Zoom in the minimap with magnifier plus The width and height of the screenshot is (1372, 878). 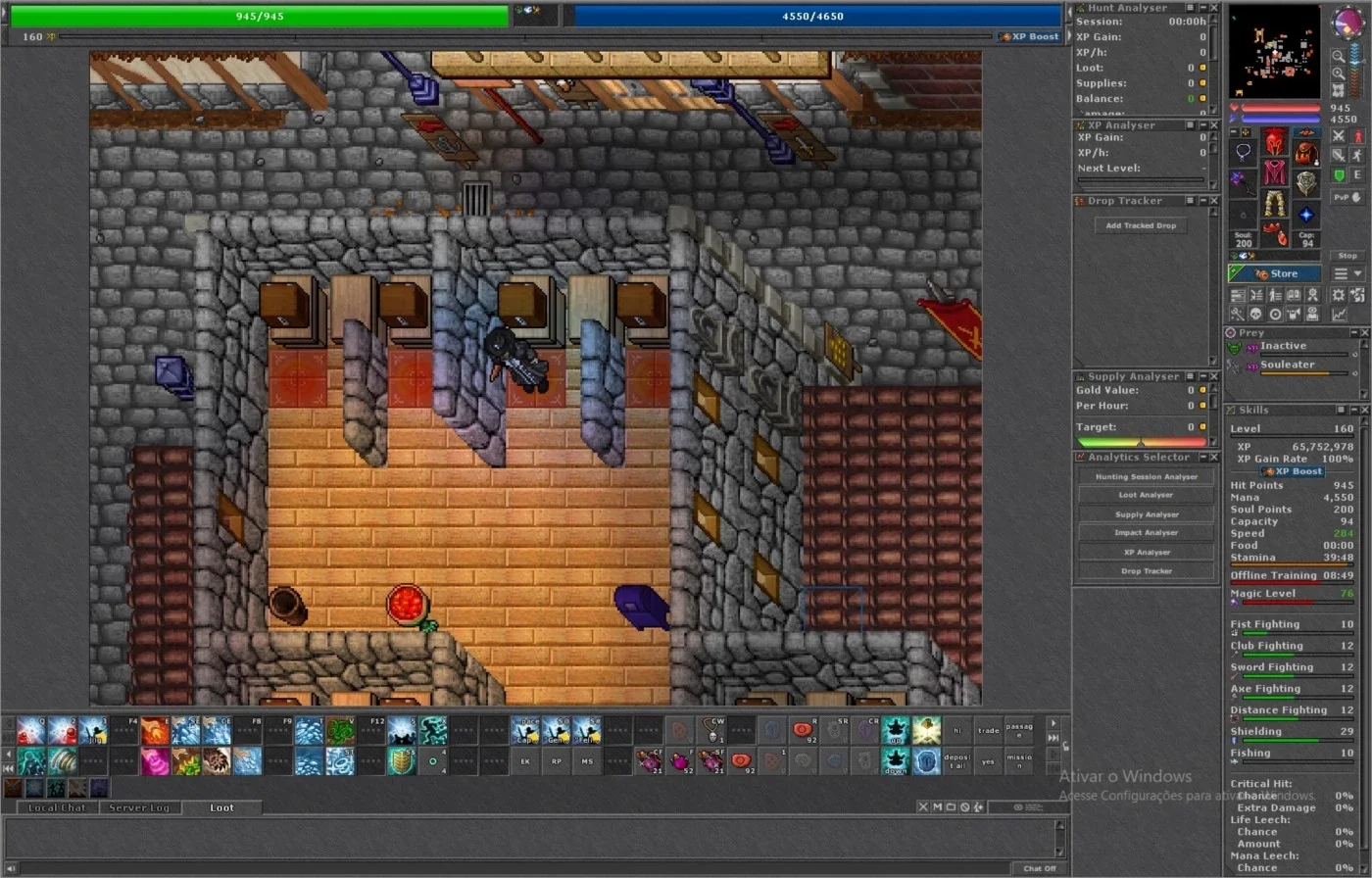[1339, 73]
